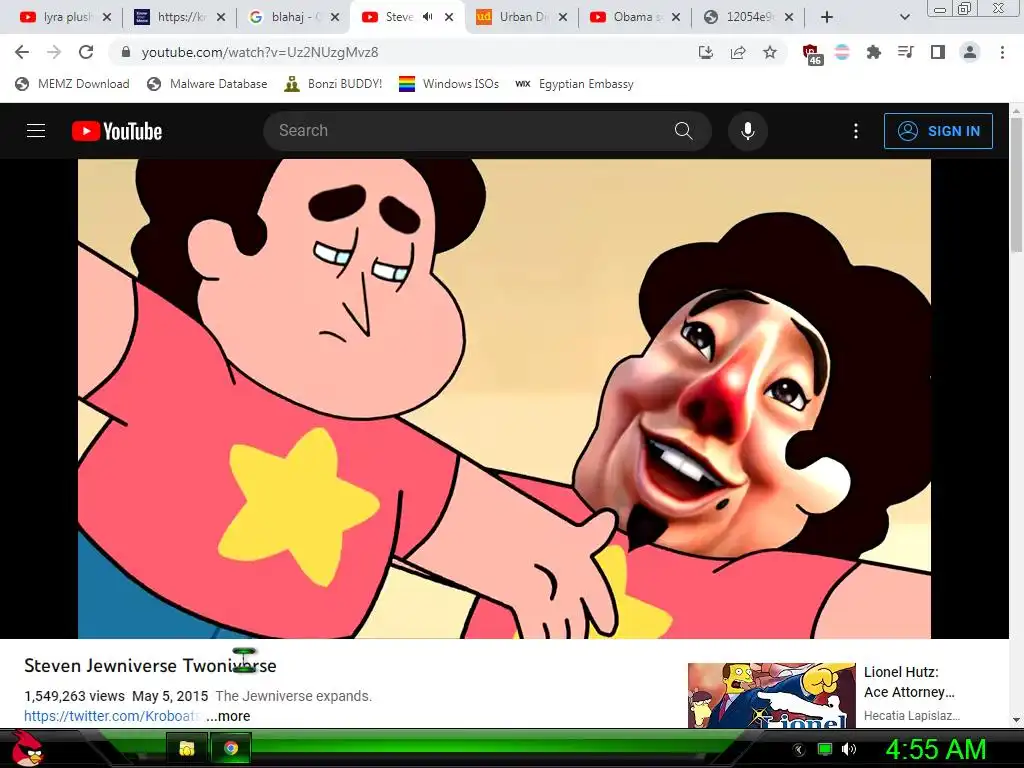Click the YouTube logo
The width and height of the screenshot is (1024, 768).
pyautogui.click(x=117, y=131)
